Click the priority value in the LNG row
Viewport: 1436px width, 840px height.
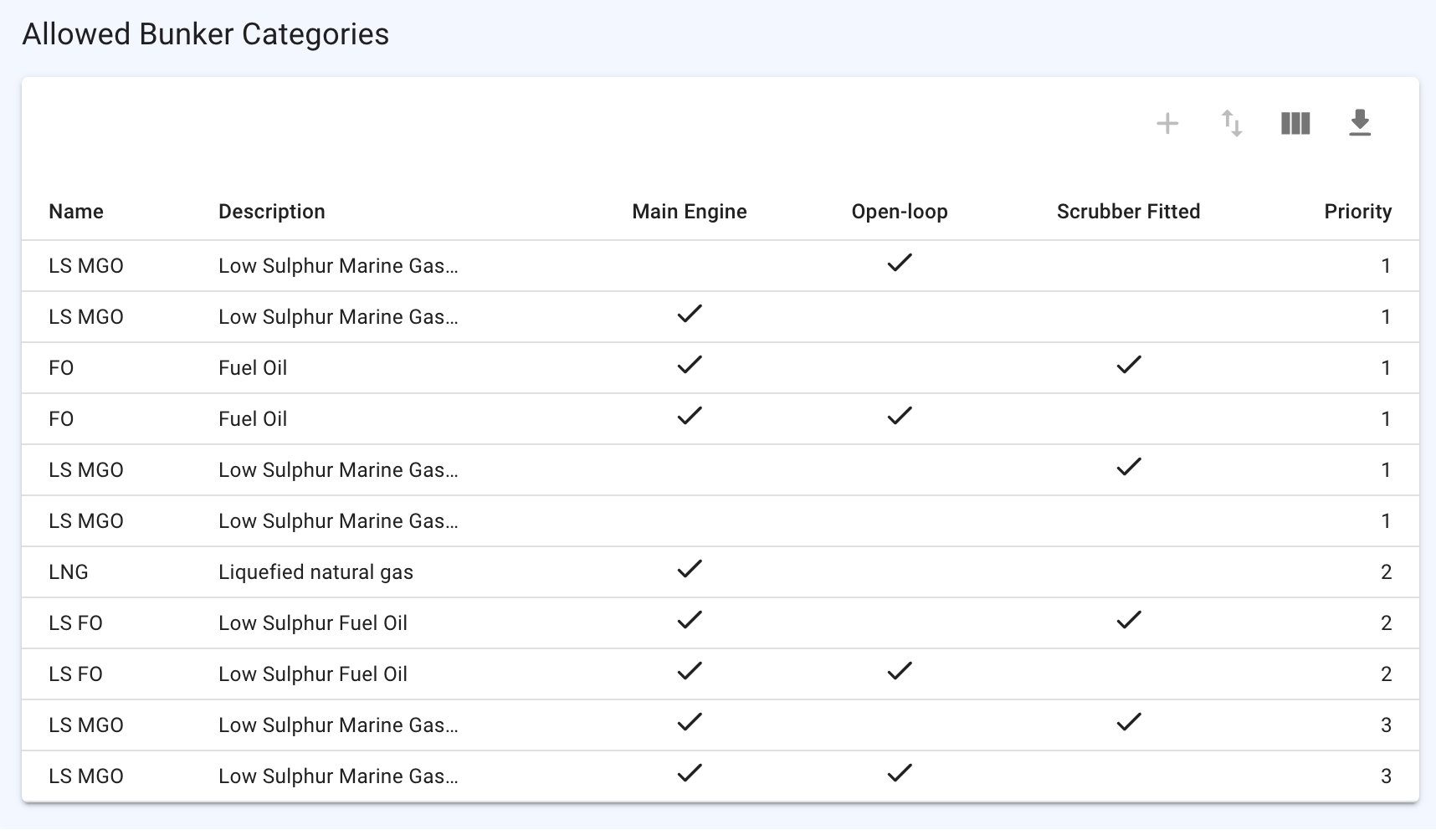[1386, 572]
